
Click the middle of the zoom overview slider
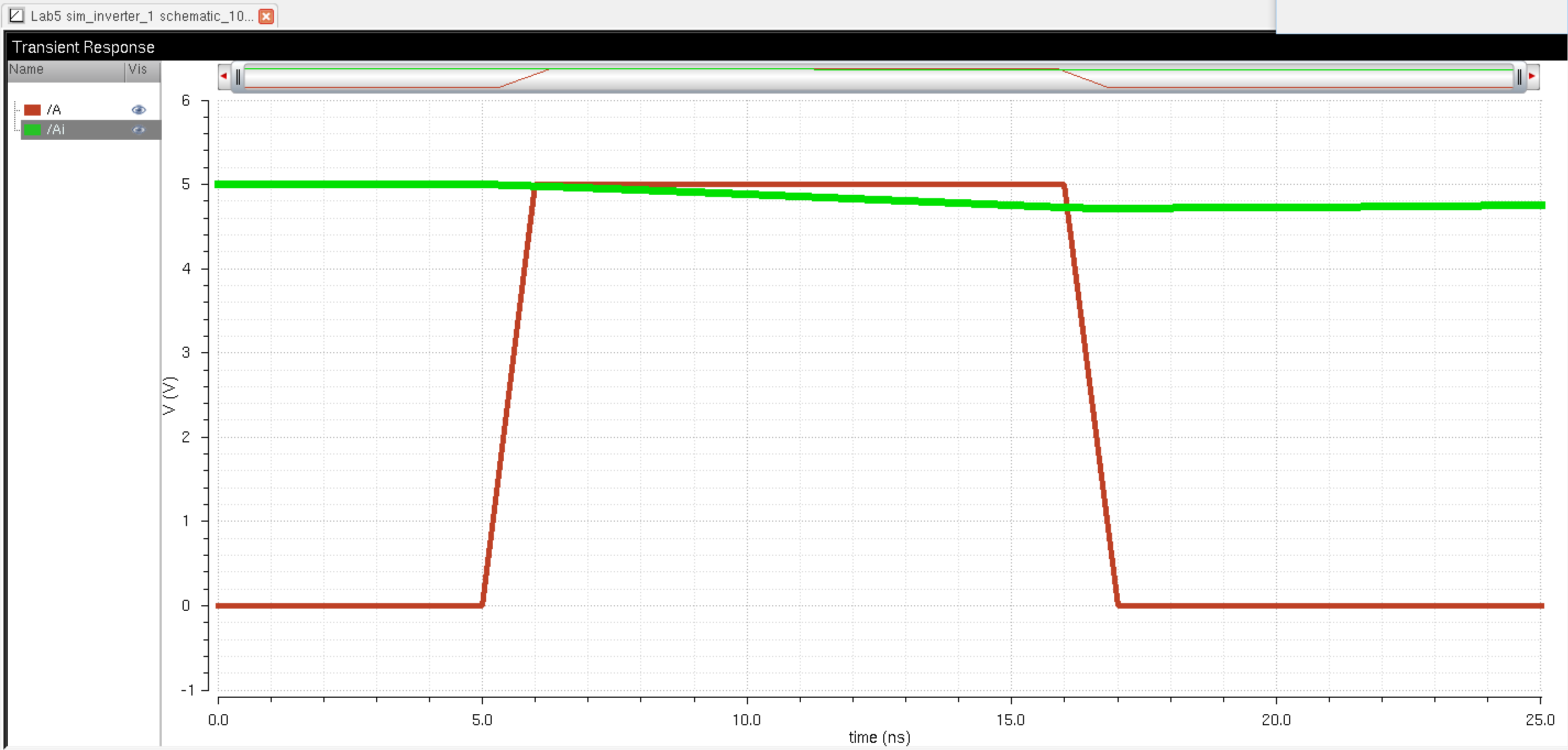(x=878, y=78)
